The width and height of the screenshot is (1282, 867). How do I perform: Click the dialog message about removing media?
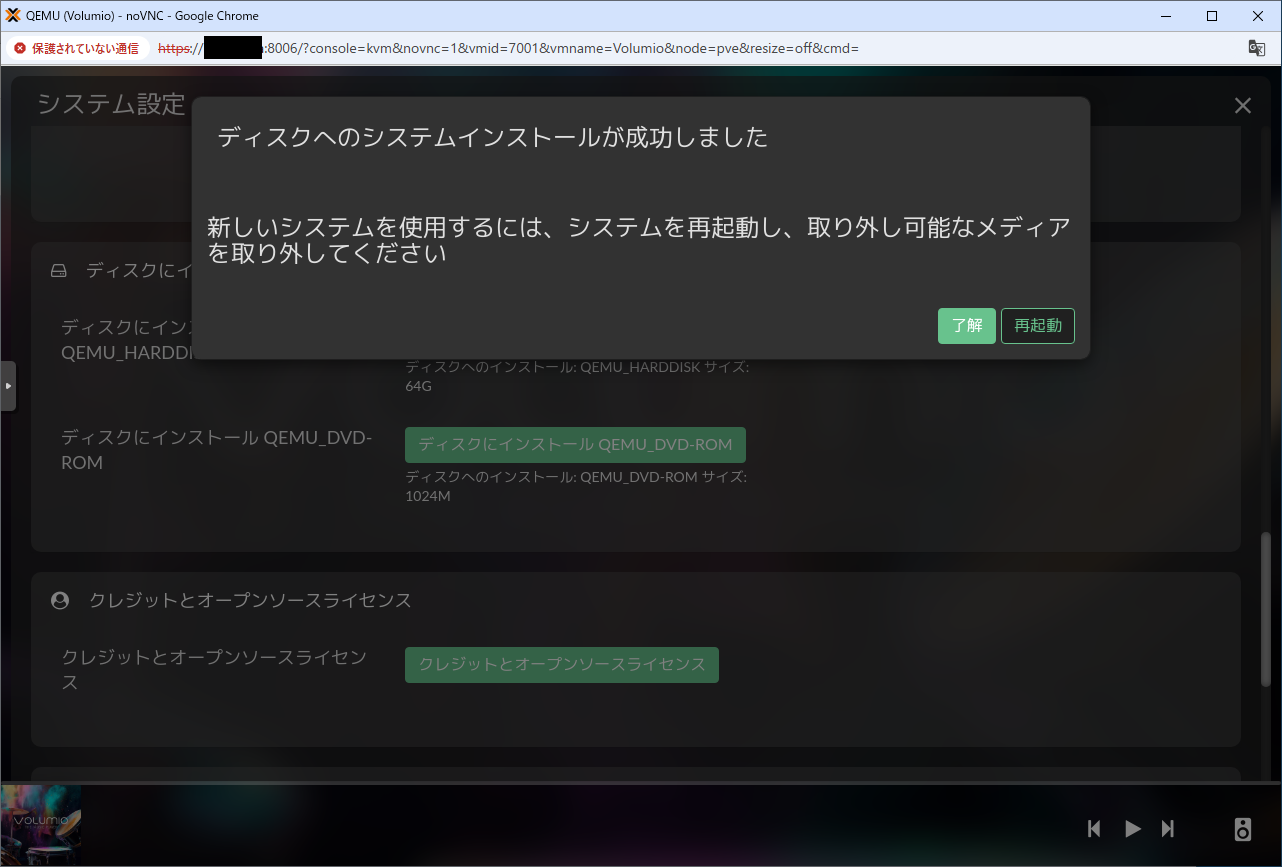pos(639,241)
